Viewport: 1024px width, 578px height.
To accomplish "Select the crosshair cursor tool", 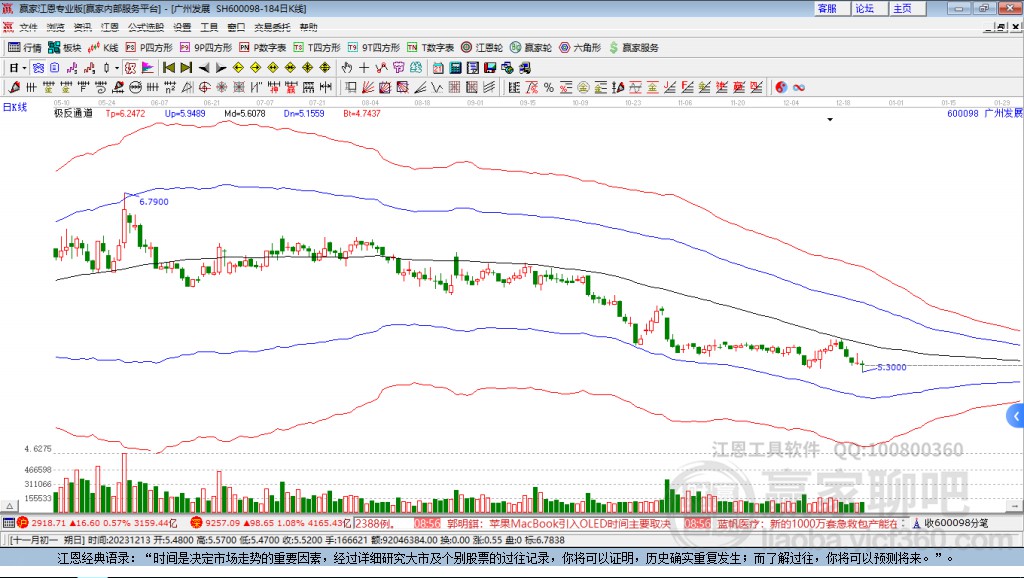I will [364, 68].
